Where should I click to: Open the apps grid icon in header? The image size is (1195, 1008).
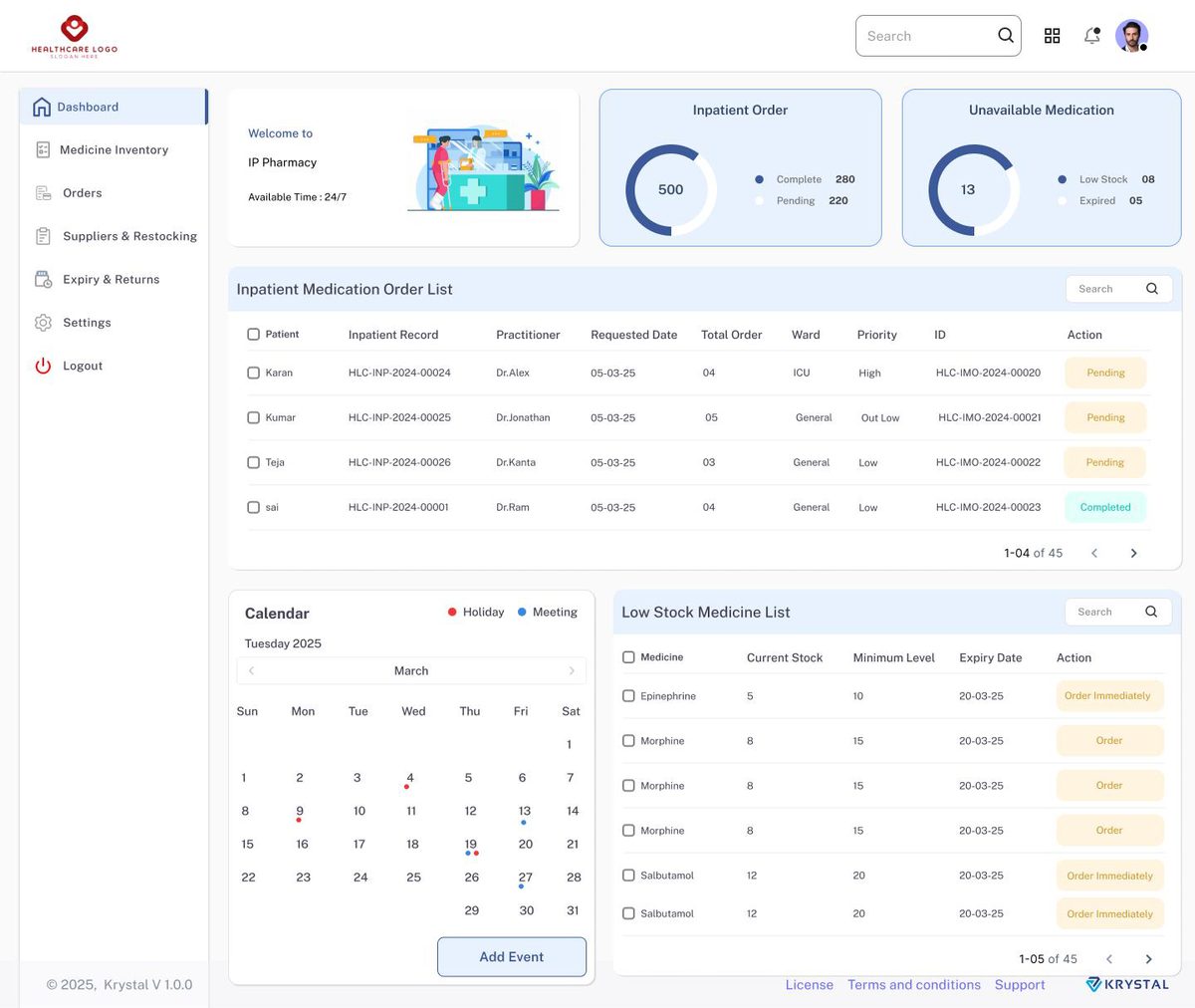1052,36
